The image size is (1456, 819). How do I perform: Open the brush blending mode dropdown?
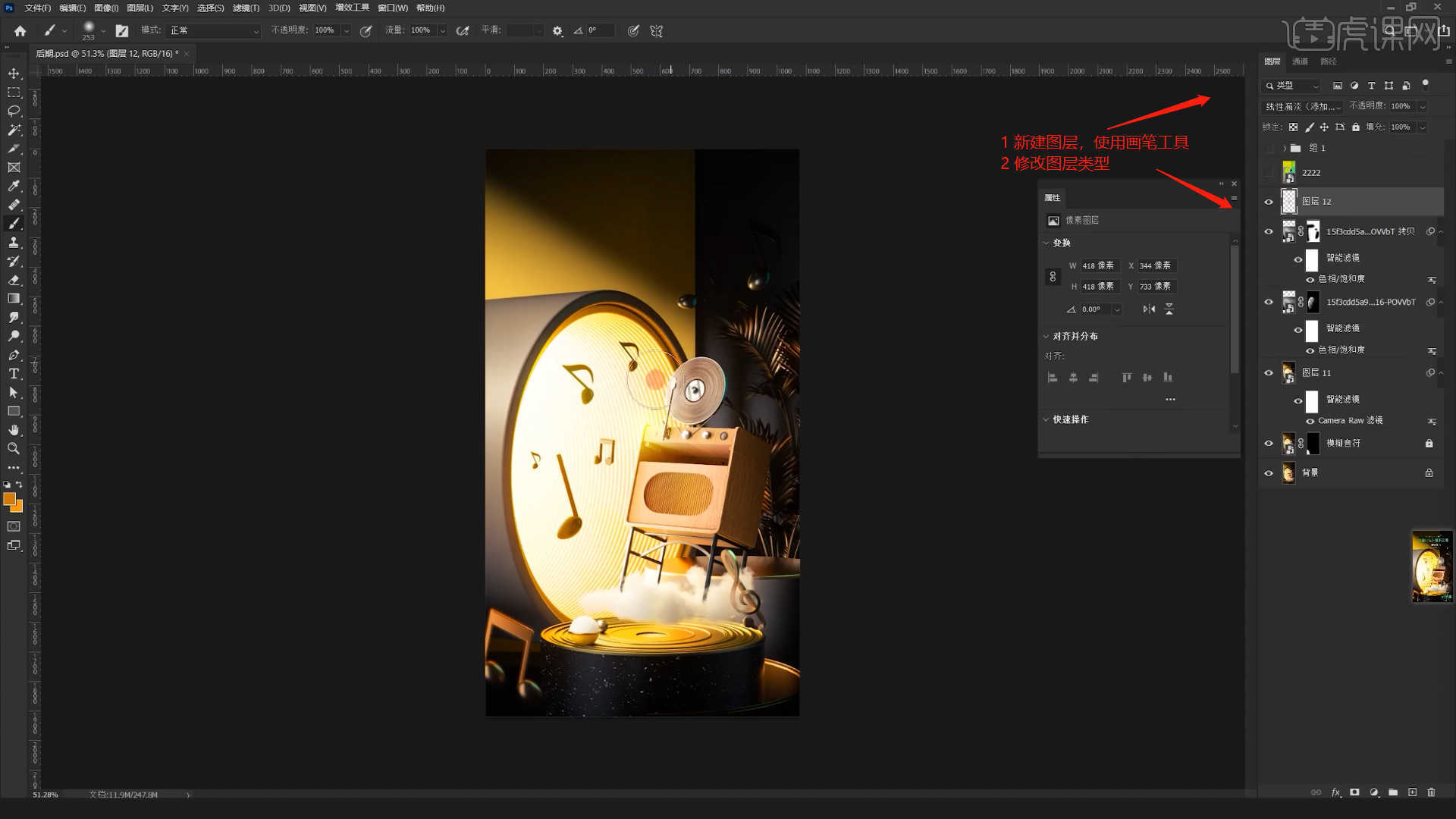pyautogui.click(x=214, y=31)
